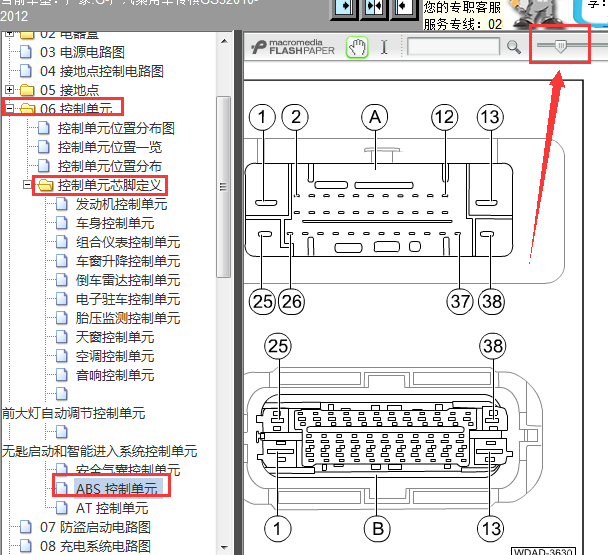Click connector B label in diagram
The width and height of the screenshot is (608, 555).
click(x=378, y=528)
